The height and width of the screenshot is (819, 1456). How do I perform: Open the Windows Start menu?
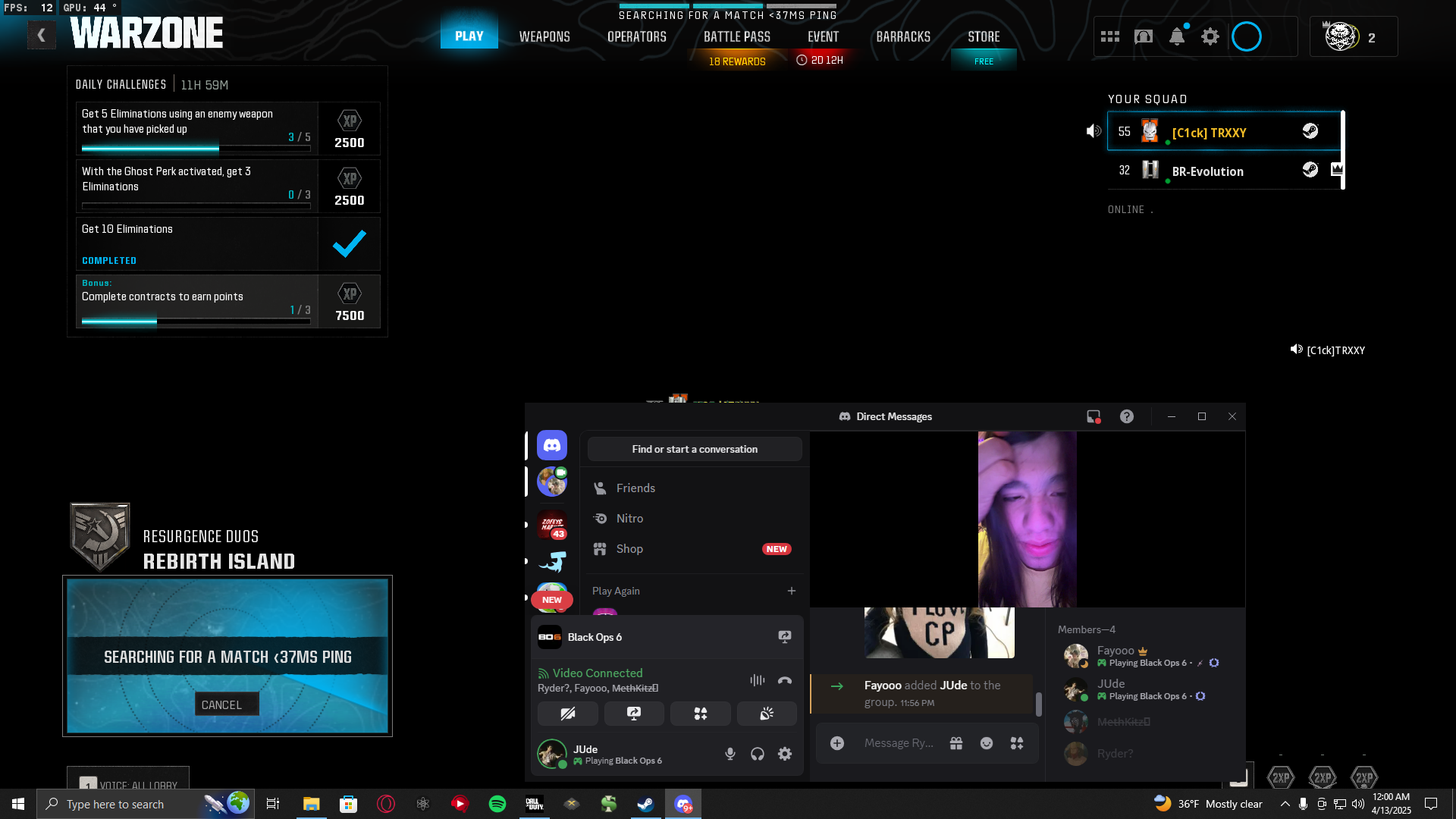pyautogui.click(x=18, y=804)
